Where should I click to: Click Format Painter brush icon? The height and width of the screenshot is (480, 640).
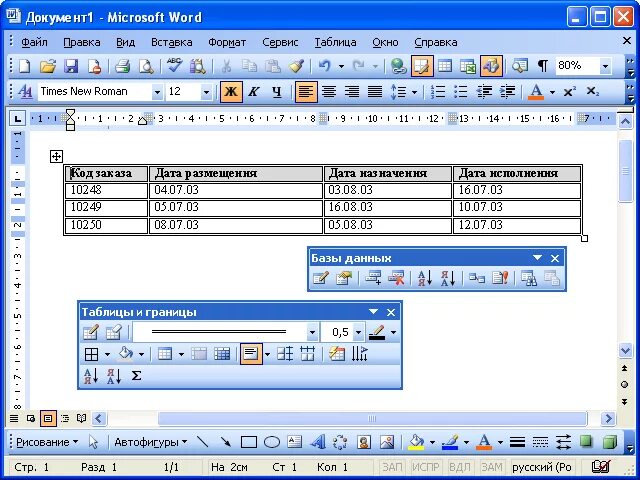(296, 66)
